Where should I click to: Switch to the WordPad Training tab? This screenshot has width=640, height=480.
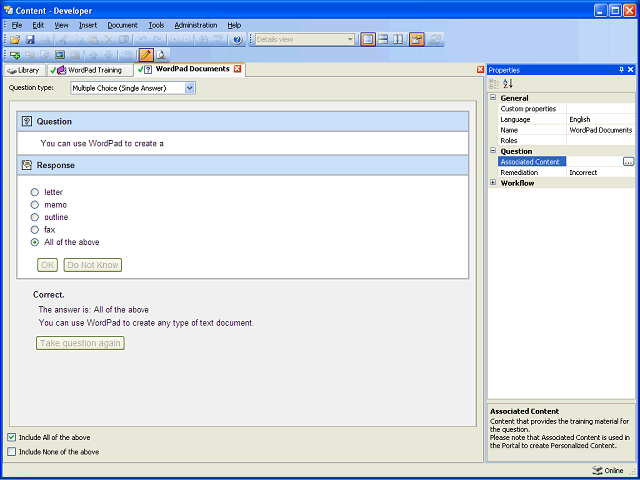(90, 70)
